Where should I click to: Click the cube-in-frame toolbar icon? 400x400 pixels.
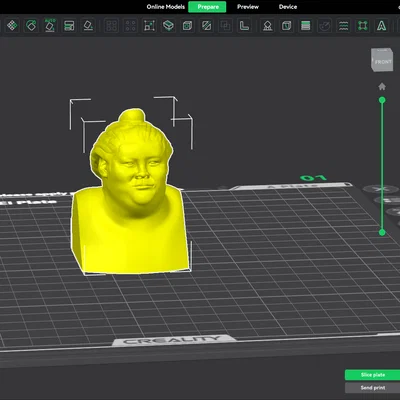click(x=187, y=26)
